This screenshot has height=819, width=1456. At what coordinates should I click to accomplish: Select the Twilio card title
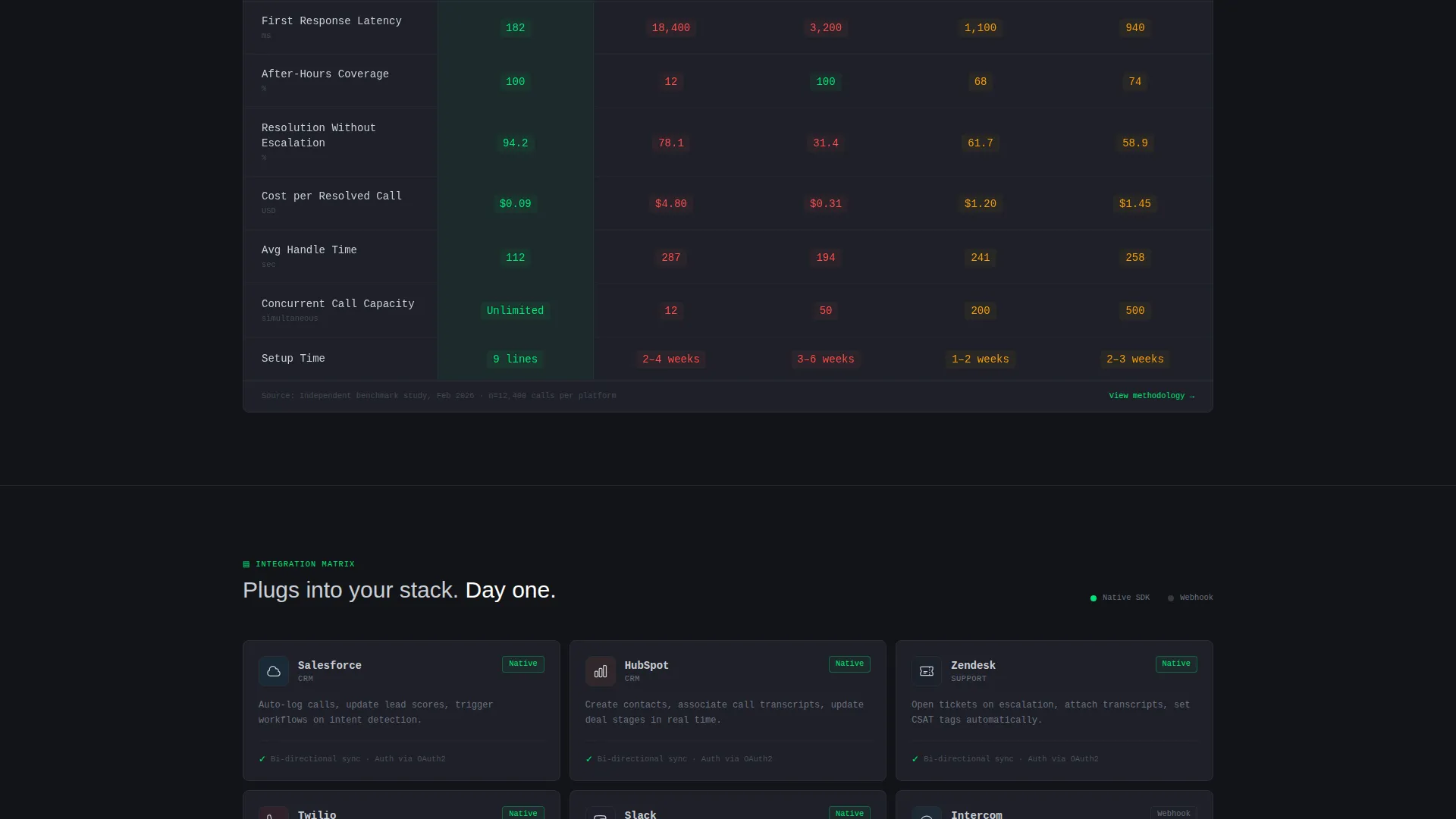(317, 814)
